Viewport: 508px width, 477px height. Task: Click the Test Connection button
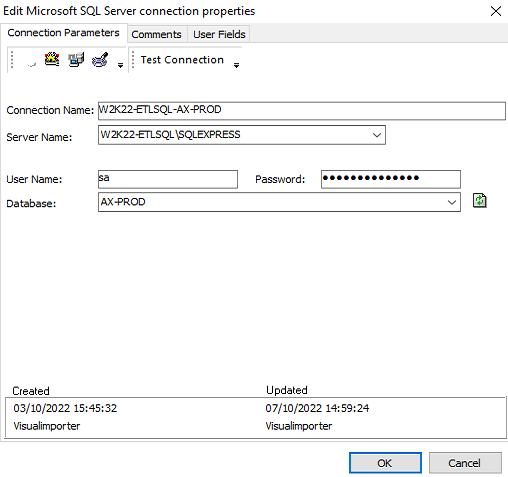tap(182, 60)
